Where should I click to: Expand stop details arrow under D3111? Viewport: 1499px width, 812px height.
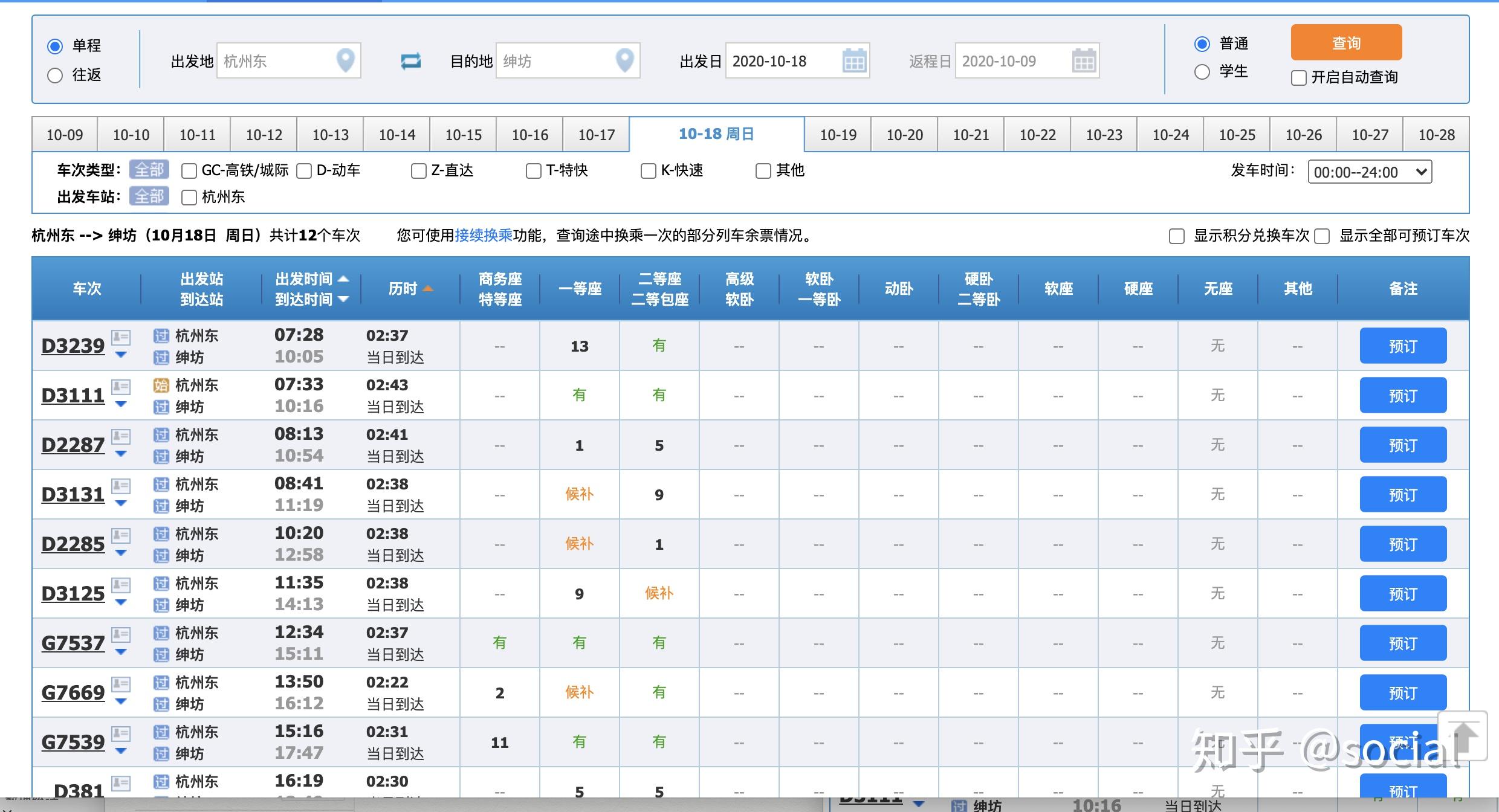click(x=121, y=404)
